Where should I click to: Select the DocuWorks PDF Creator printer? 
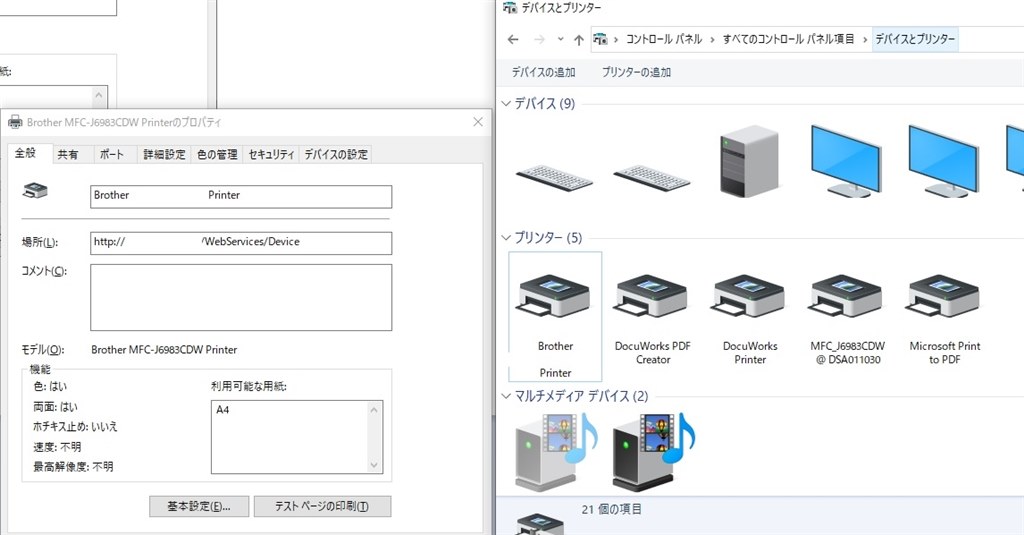(x=652, y=296)
